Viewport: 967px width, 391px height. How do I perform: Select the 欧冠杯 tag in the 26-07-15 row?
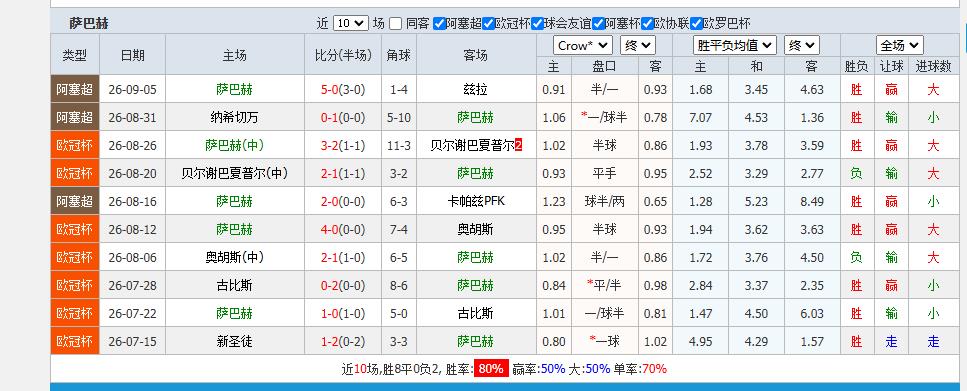coord(75,341)
